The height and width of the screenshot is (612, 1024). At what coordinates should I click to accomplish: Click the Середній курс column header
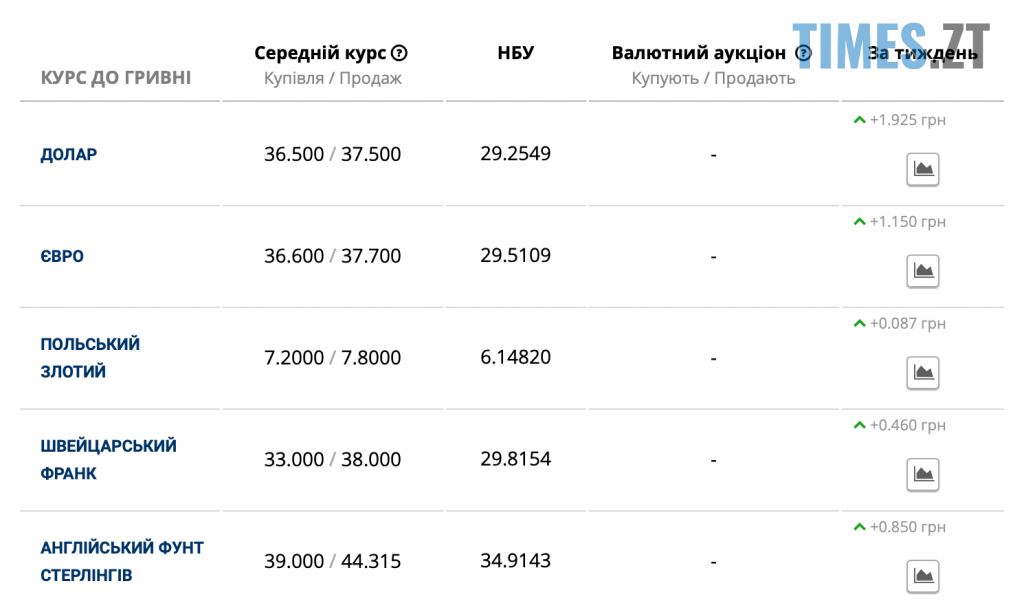point(320,53)
